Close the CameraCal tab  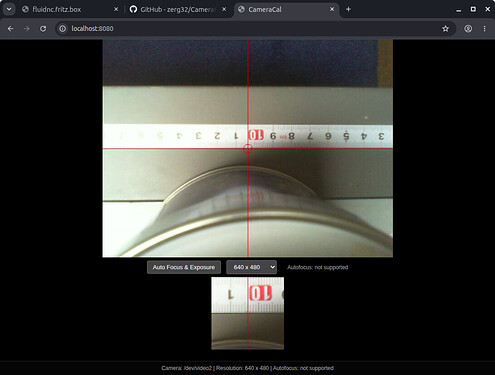tap(332, 9)
